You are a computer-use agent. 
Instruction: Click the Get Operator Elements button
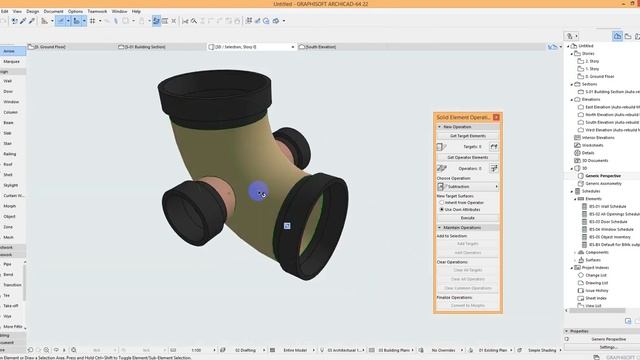click(x=468, y=157)
